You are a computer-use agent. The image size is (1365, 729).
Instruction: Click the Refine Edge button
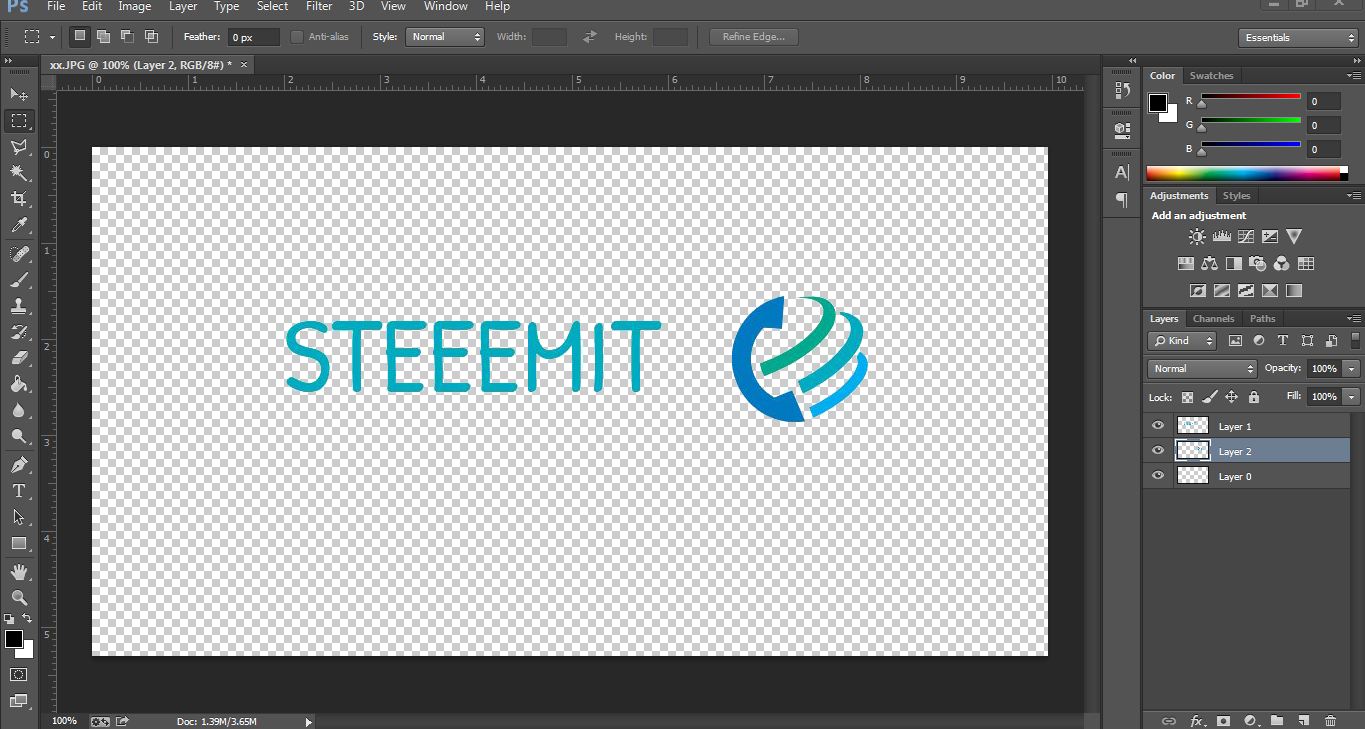tap(754, 37)
